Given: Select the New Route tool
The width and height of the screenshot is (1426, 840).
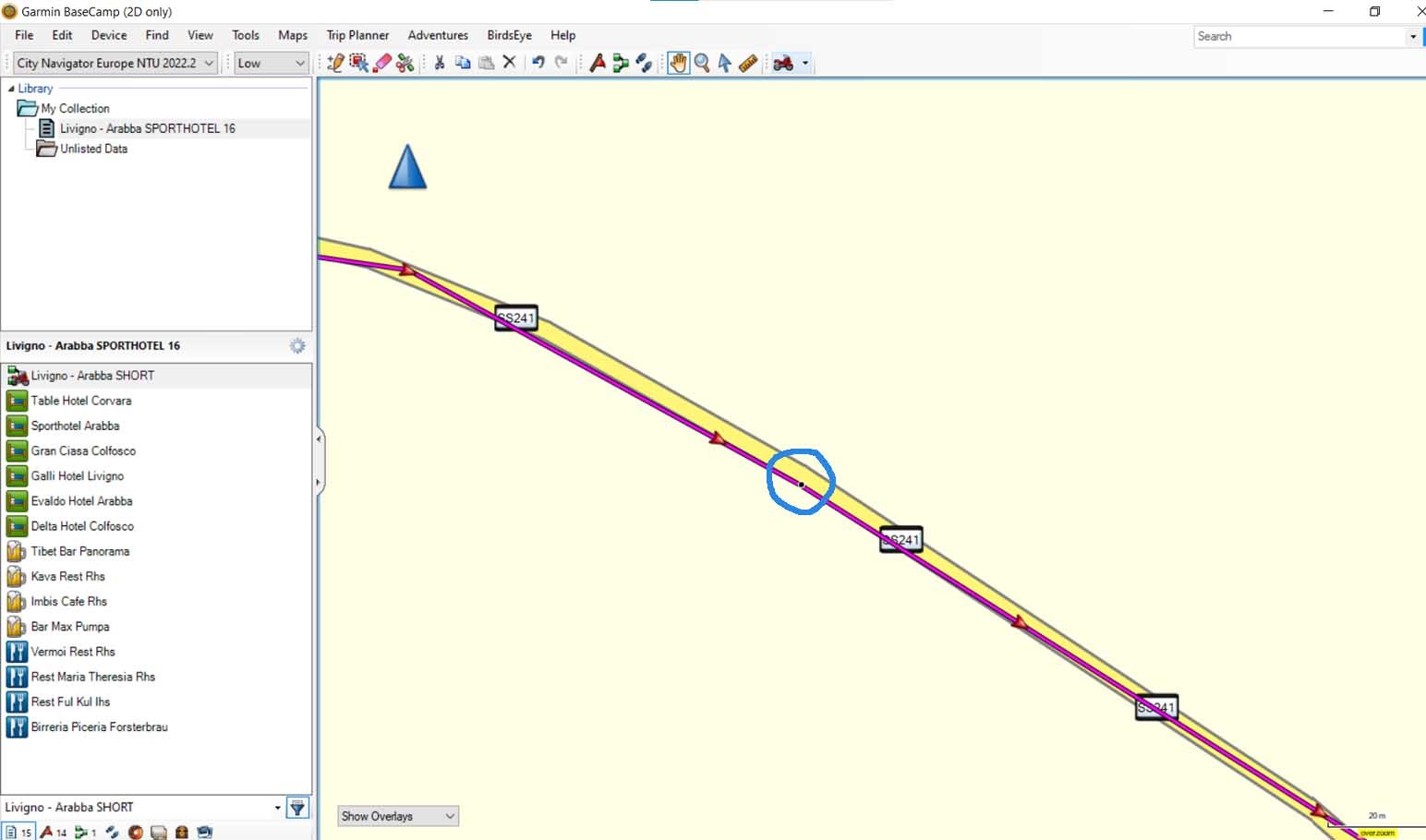Looking at the screenshot, I should [621, 63].
